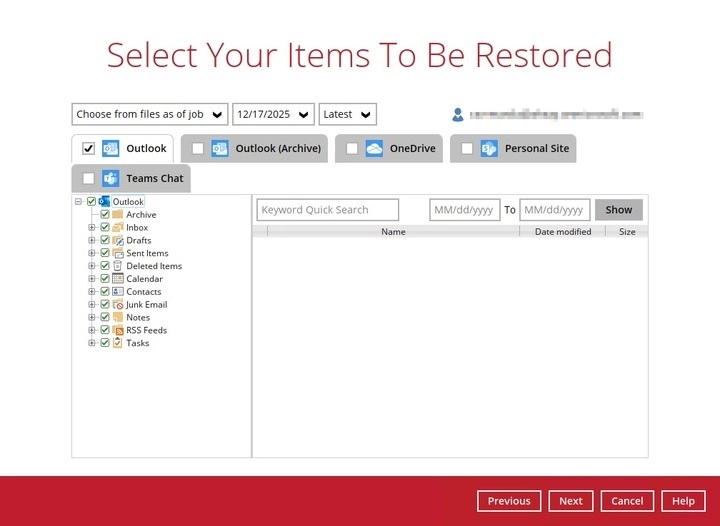Viewport: 720px width, 526px height.
Task: Tick the Teams Chat checkbox
Action: click(89, 179)
